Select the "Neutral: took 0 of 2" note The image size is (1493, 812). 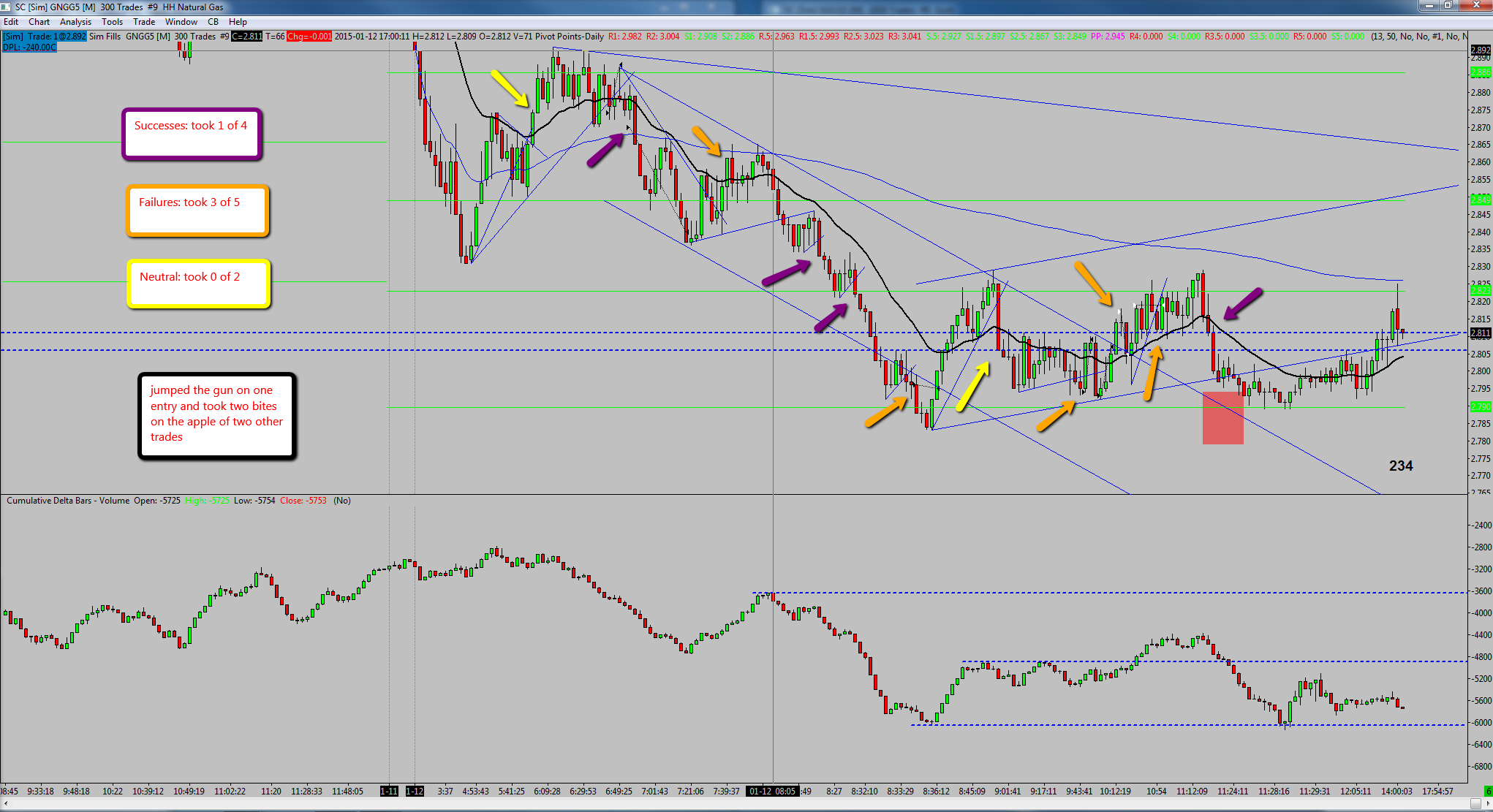pyautogui.click(x=199, y=284)
